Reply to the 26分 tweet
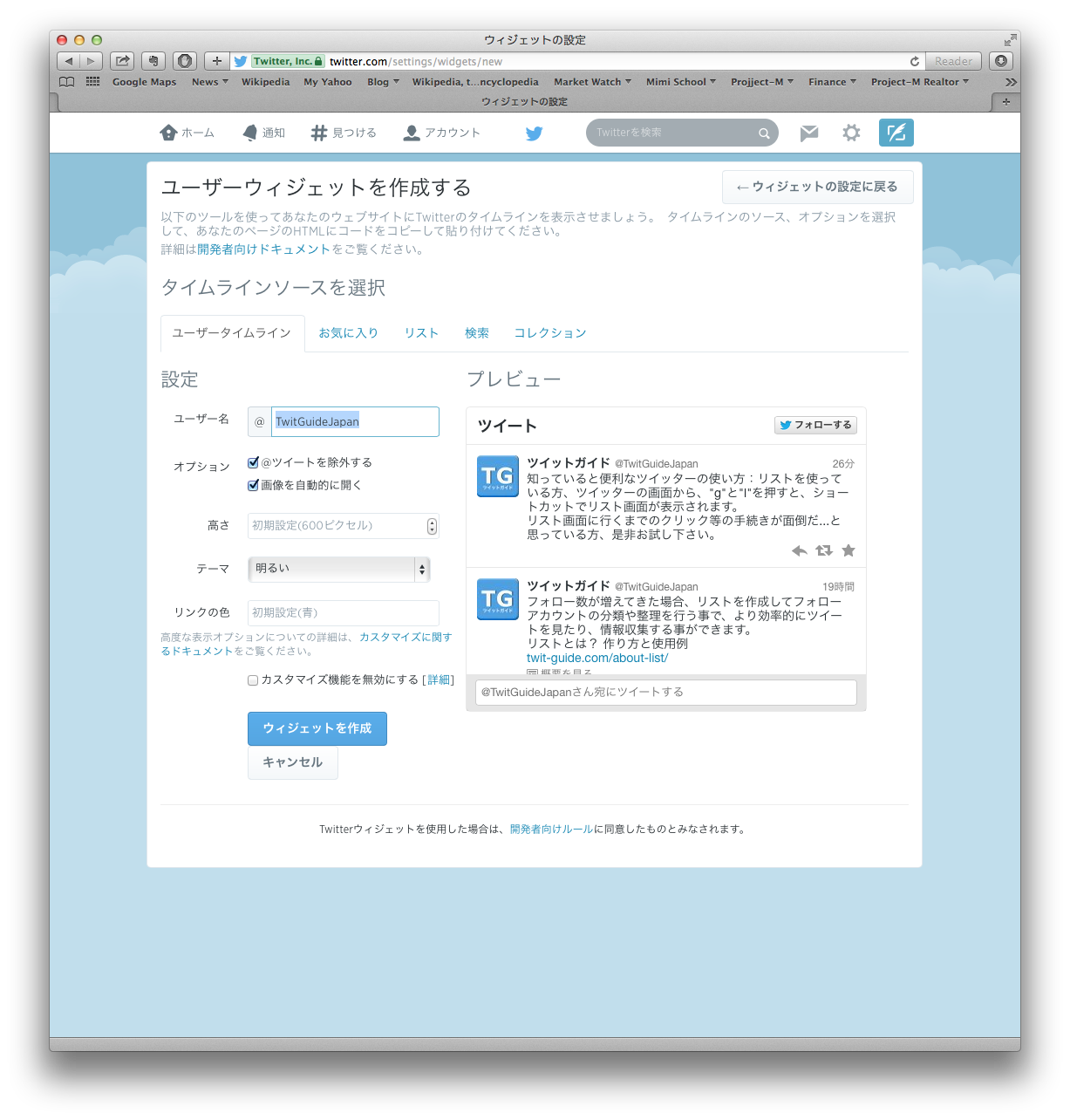The image size is (1070, 1120). point(799,550)
